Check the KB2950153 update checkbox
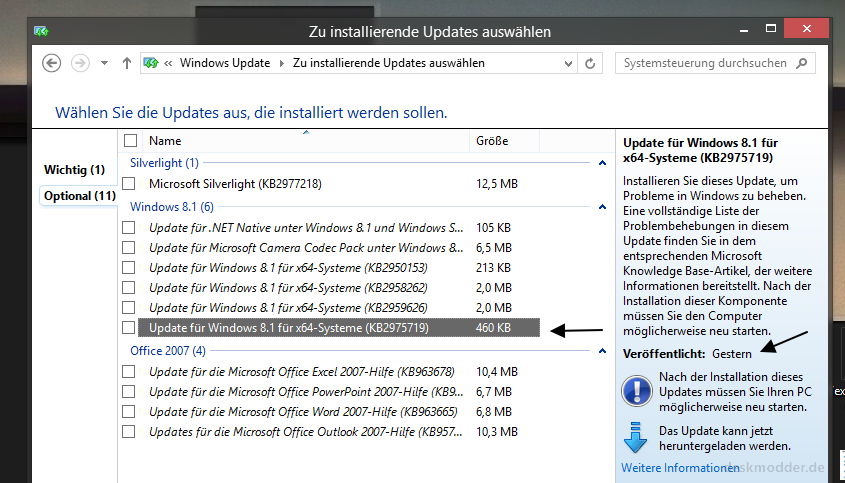The height and width of the screenshot is (483, 845). (128, 267)
